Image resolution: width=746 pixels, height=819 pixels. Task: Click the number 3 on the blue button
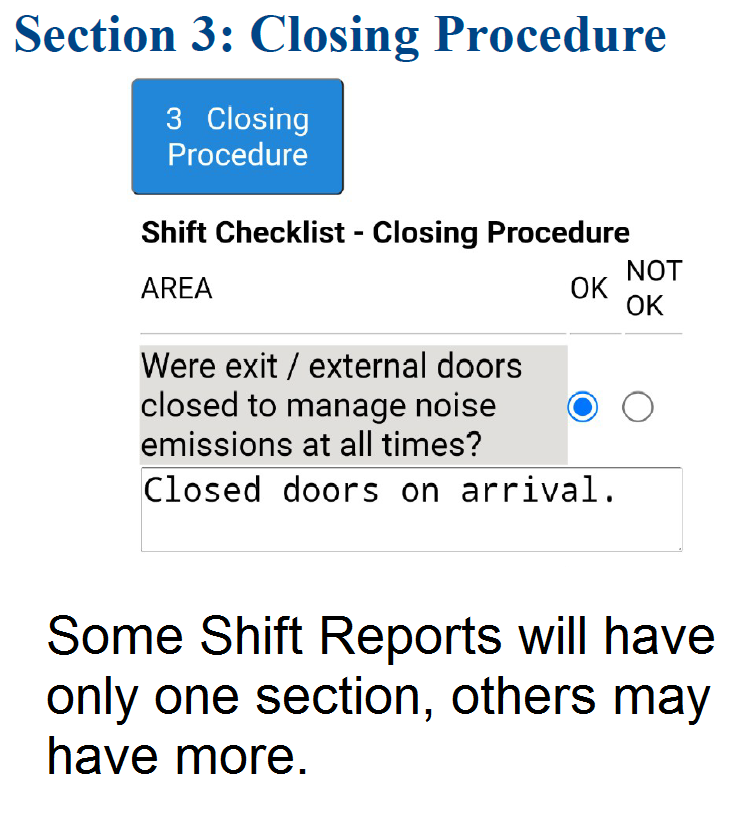(174, 119)
